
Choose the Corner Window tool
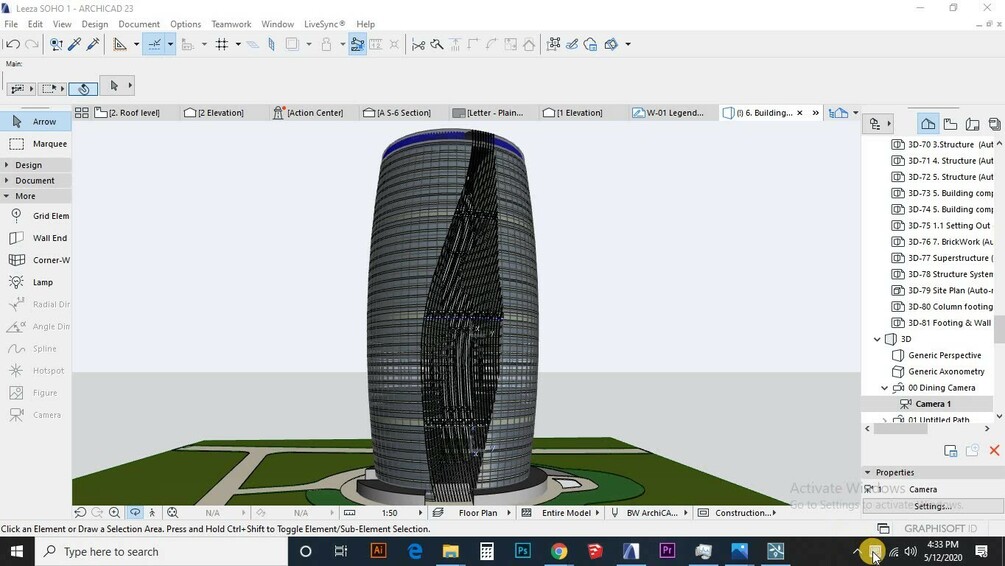36,260
